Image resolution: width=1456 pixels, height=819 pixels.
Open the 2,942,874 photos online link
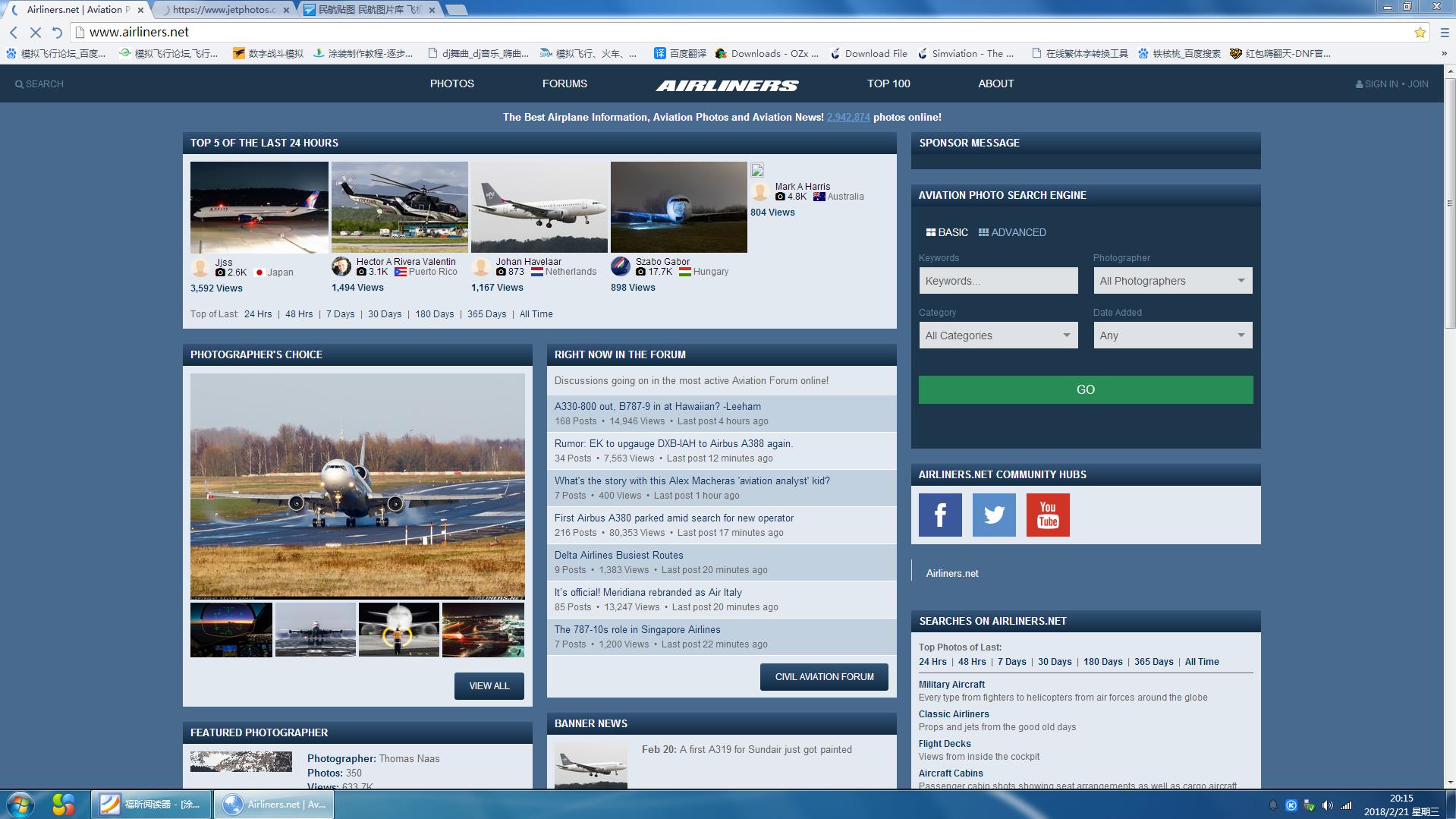[848, 117]
